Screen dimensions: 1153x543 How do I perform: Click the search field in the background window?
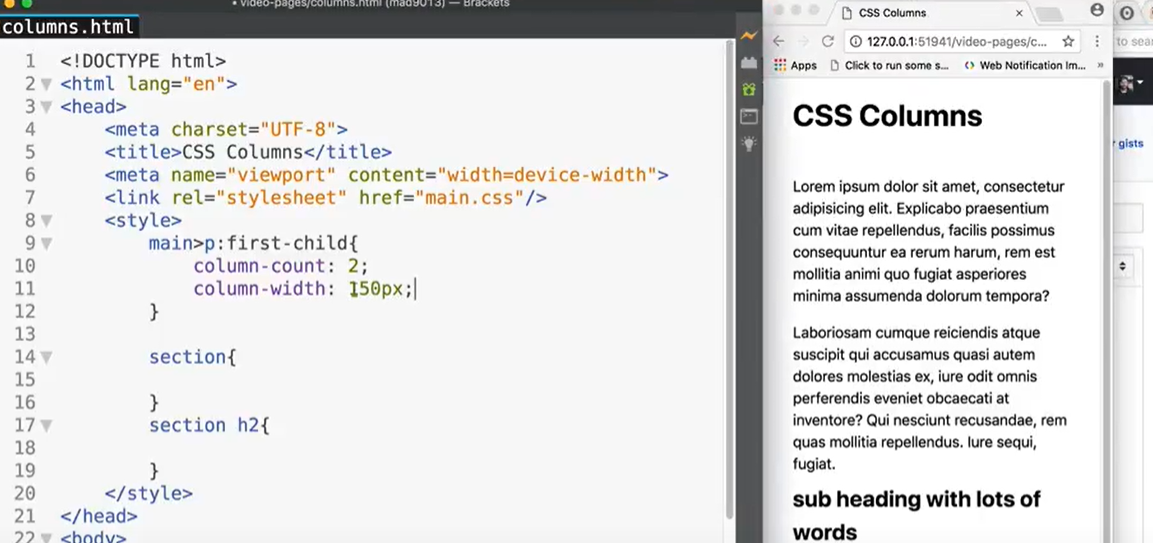(1132, 41)
